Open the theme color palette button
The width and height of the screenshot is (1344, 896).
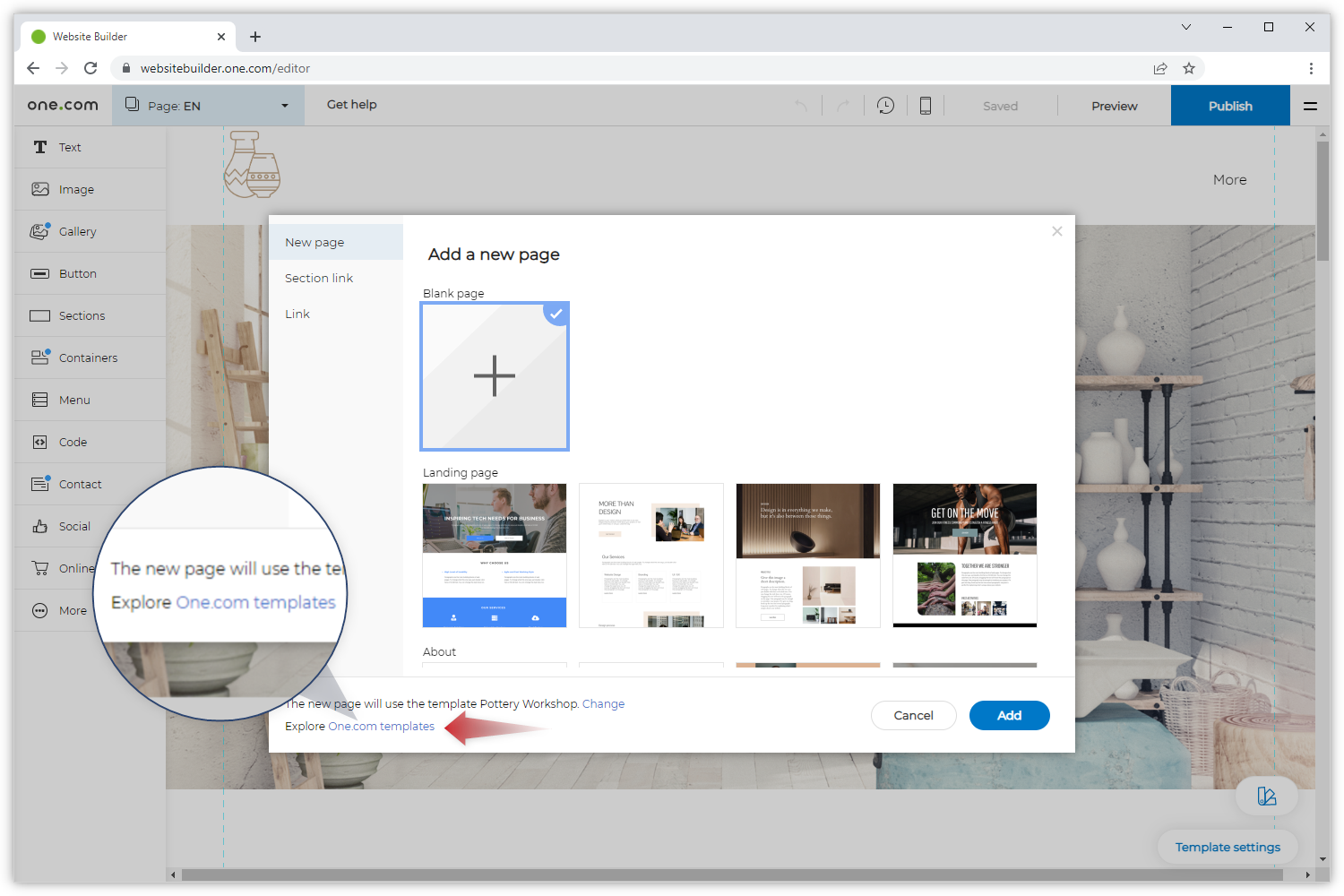1266,797
